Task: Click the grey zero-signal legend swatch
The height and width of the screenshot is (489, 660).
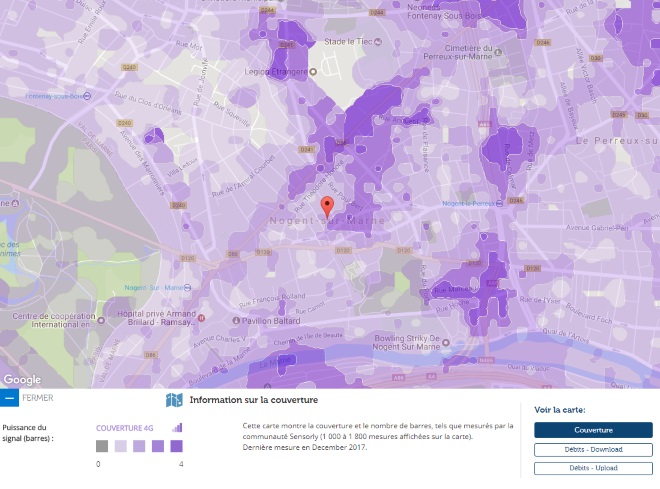Action: (102, 446)
